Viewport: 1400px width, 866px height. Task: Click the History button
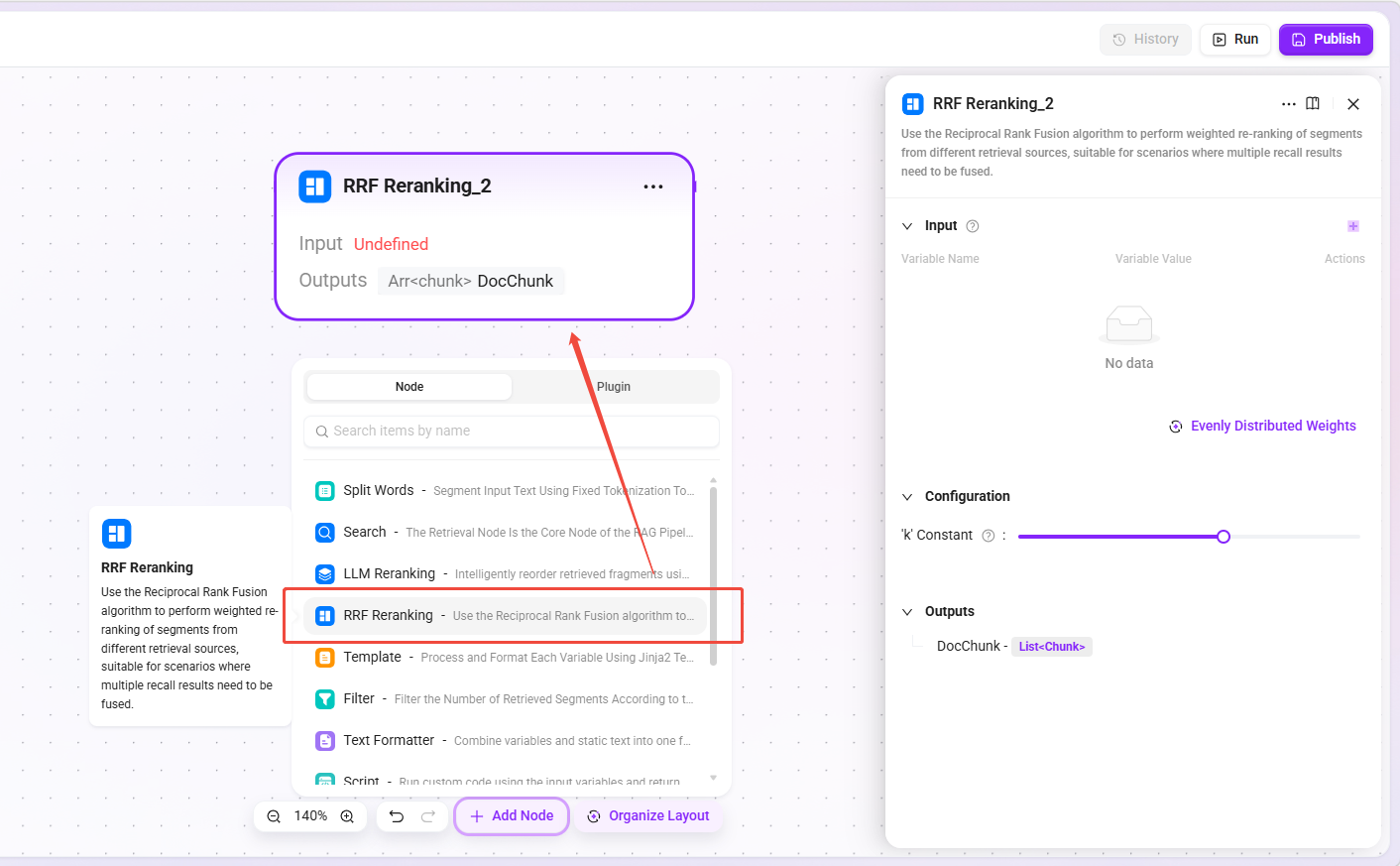tap(1145, 40)
